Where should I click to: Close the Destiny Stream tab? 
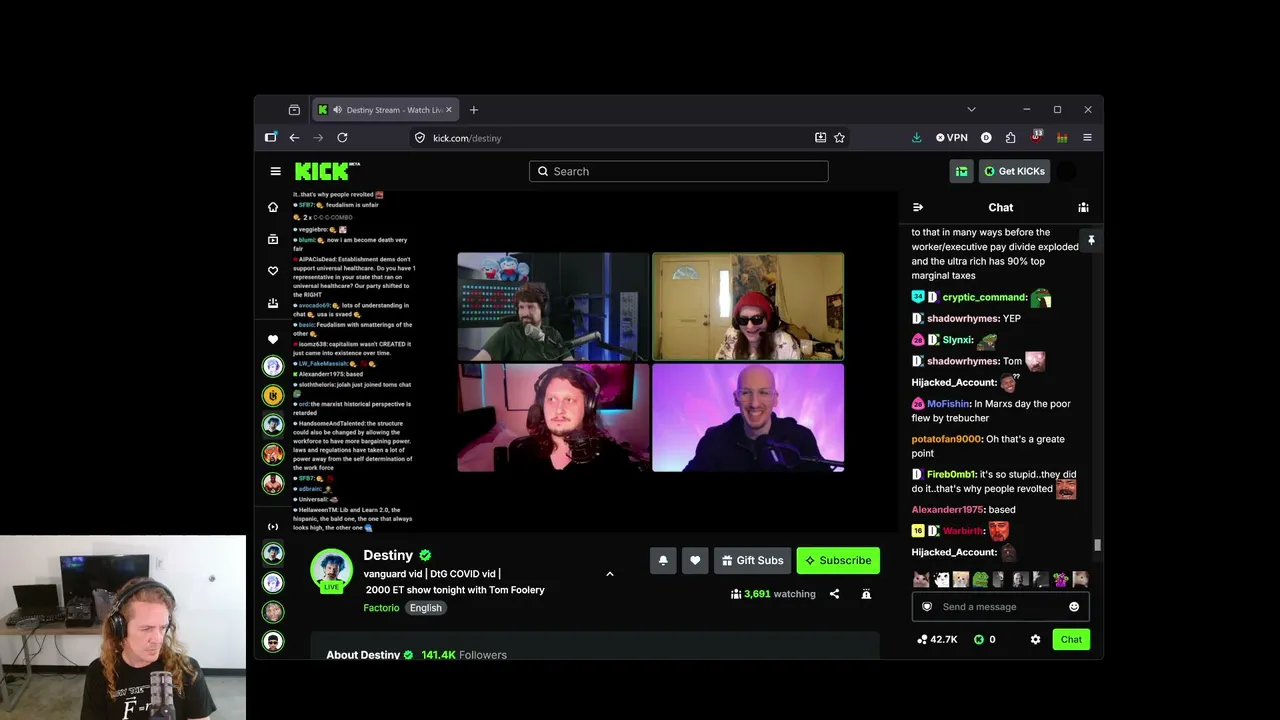pyautogui.click(x=449, y=110)
